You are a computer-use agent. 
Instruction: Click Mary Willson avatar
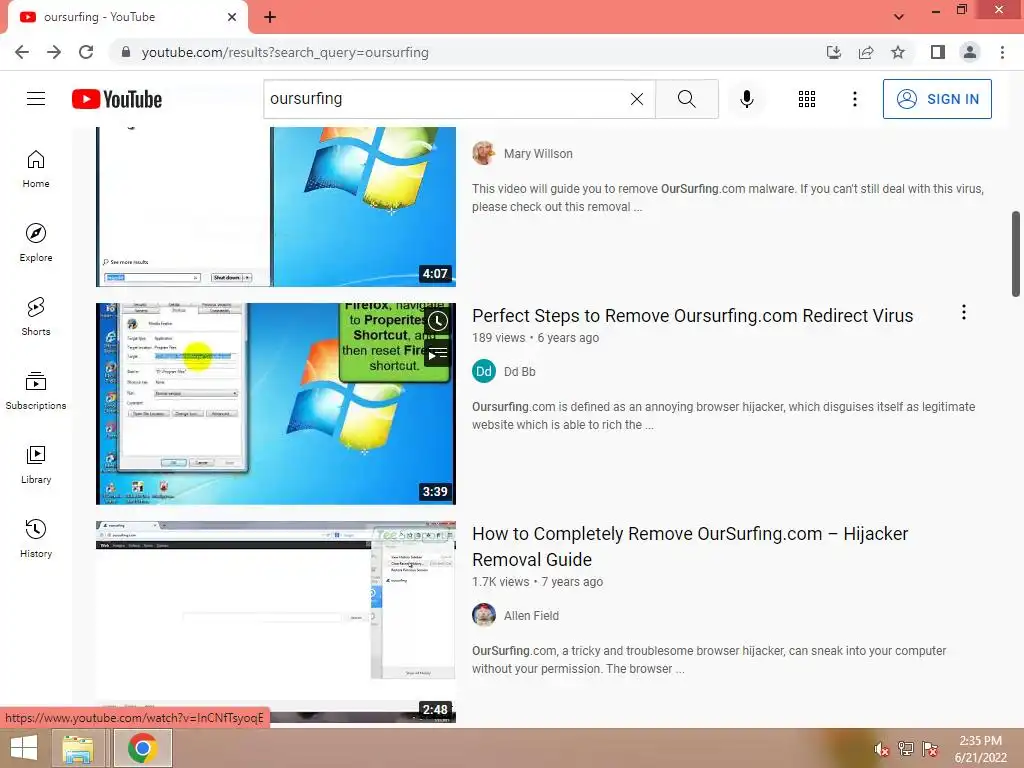tap(484, 153)
